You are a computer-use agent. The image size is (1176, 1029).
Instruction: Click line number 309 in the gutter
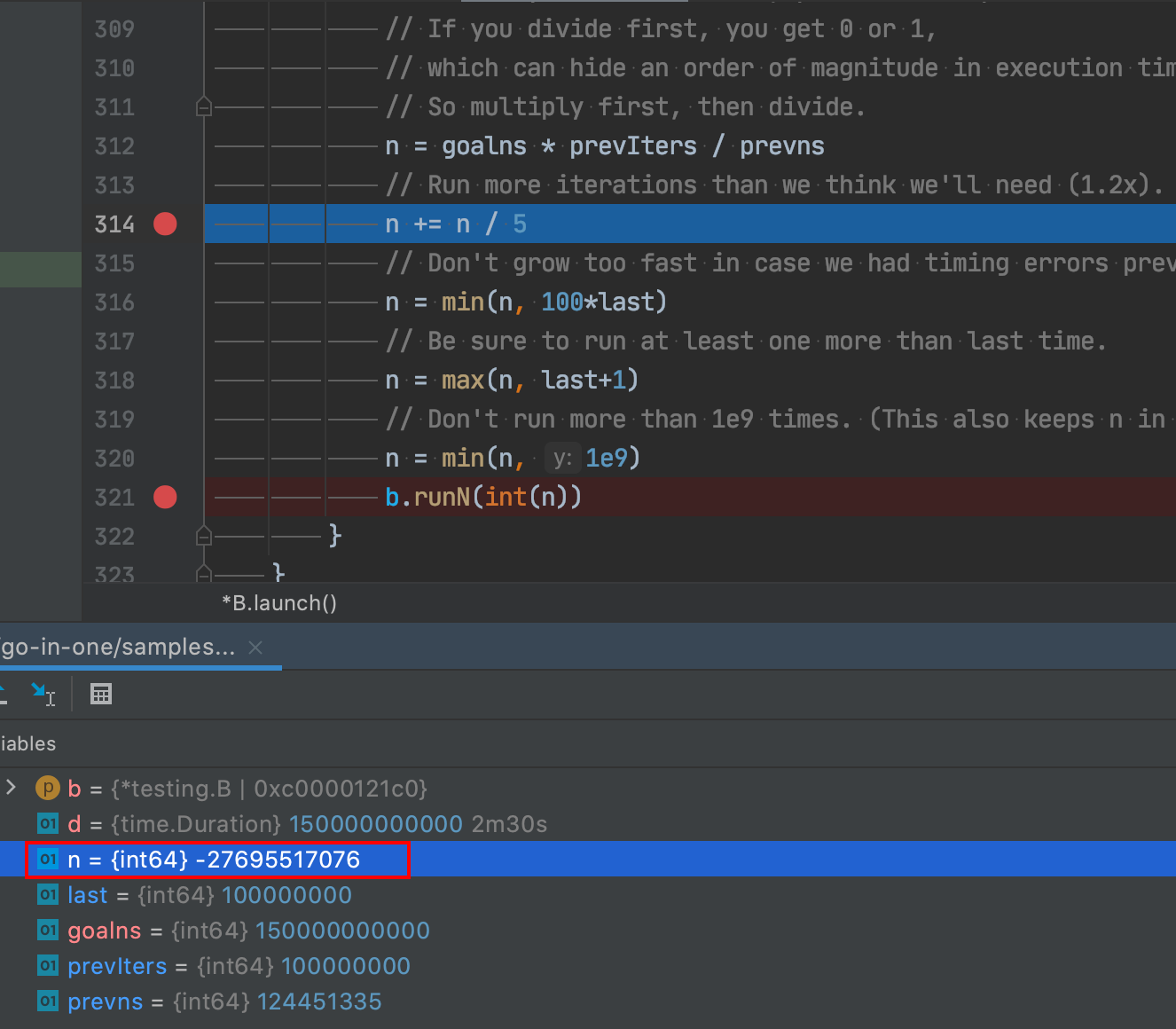[114, 29]
